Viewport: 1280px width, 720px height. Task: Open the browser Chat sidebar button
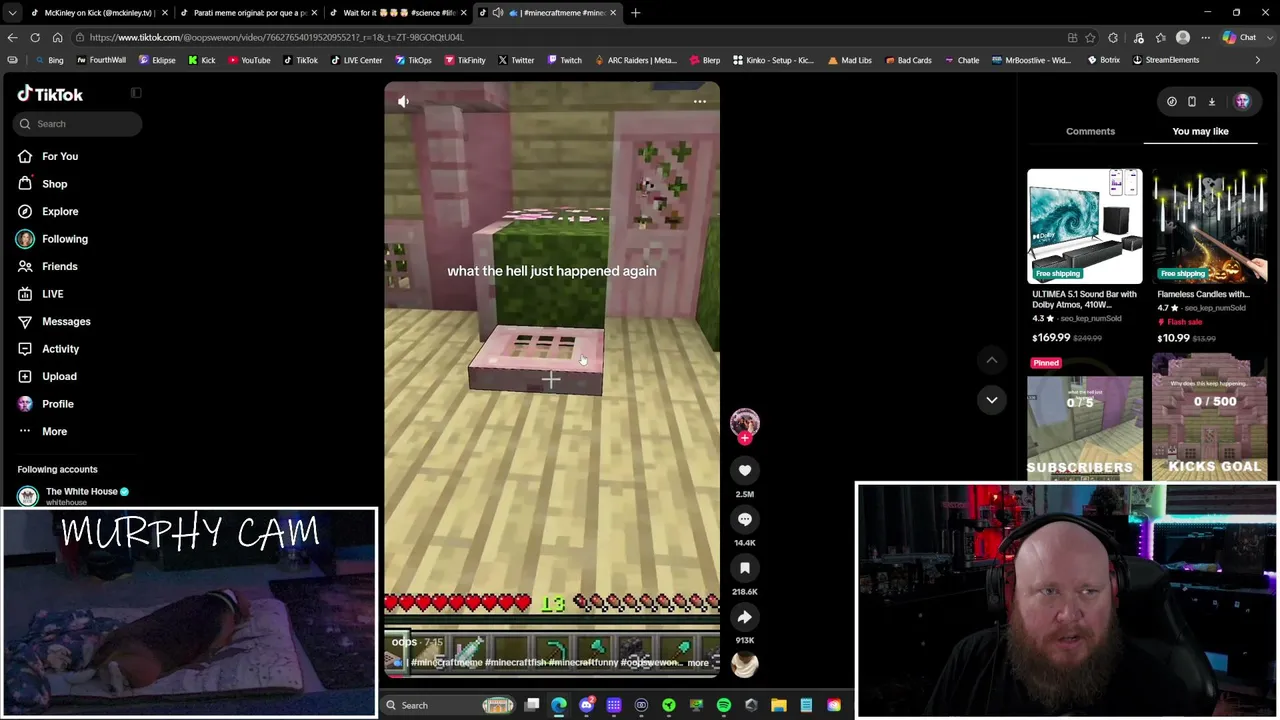tap(1239, 37)
